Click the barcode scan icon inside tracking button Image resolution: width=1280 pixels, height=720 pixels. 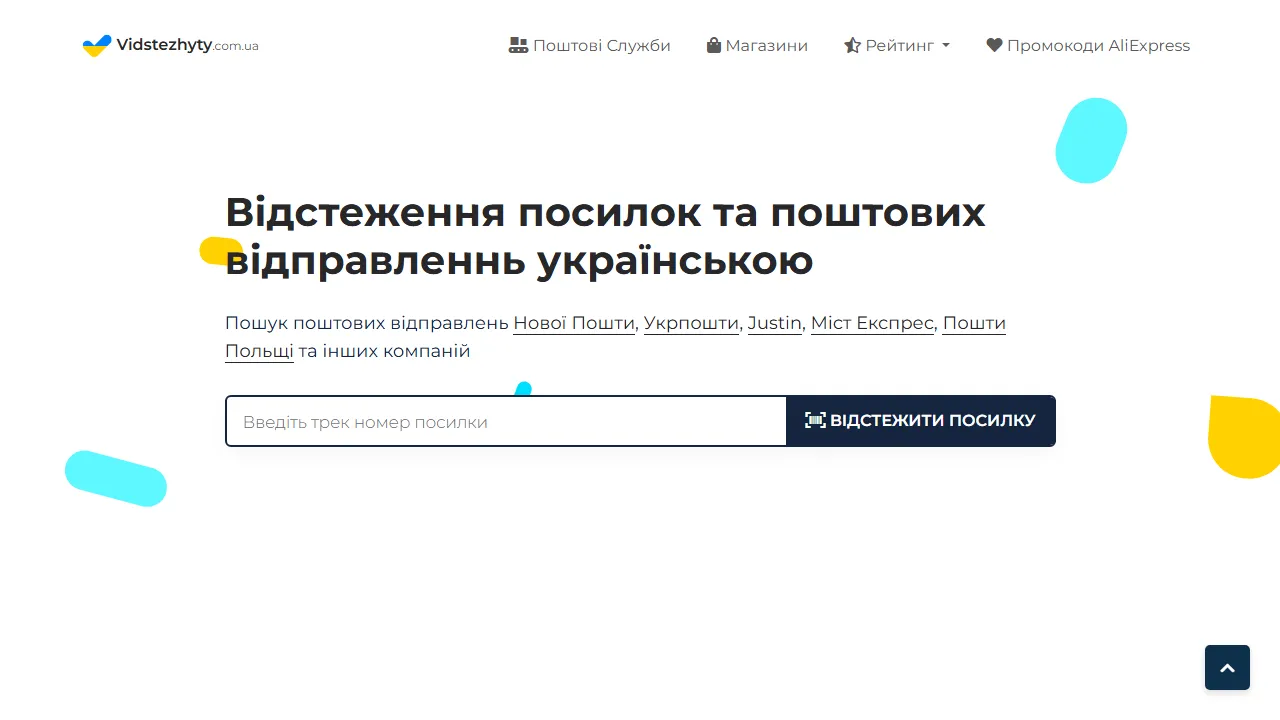click(816, 420)
